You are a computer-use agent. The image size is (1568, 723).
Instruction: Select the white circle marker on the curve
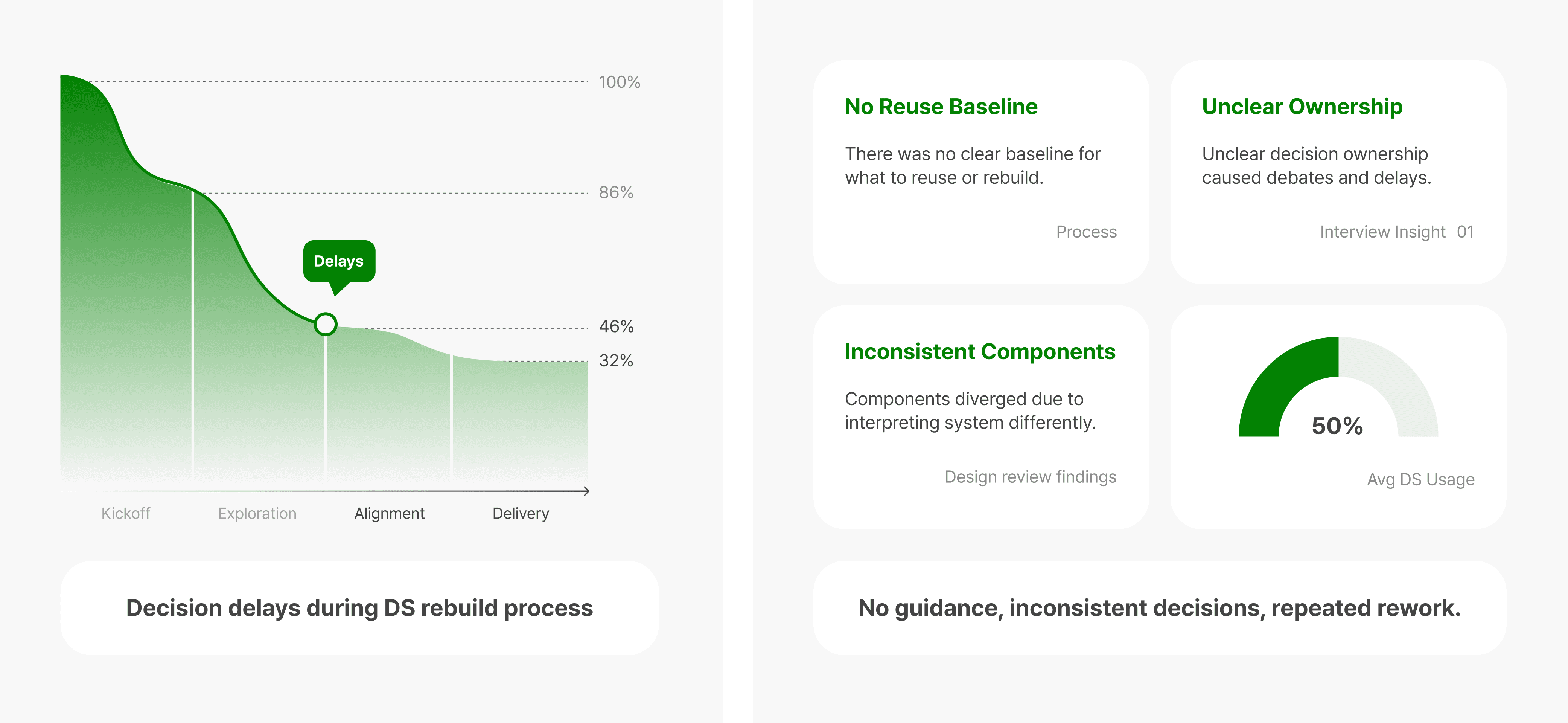pos(326,324)
